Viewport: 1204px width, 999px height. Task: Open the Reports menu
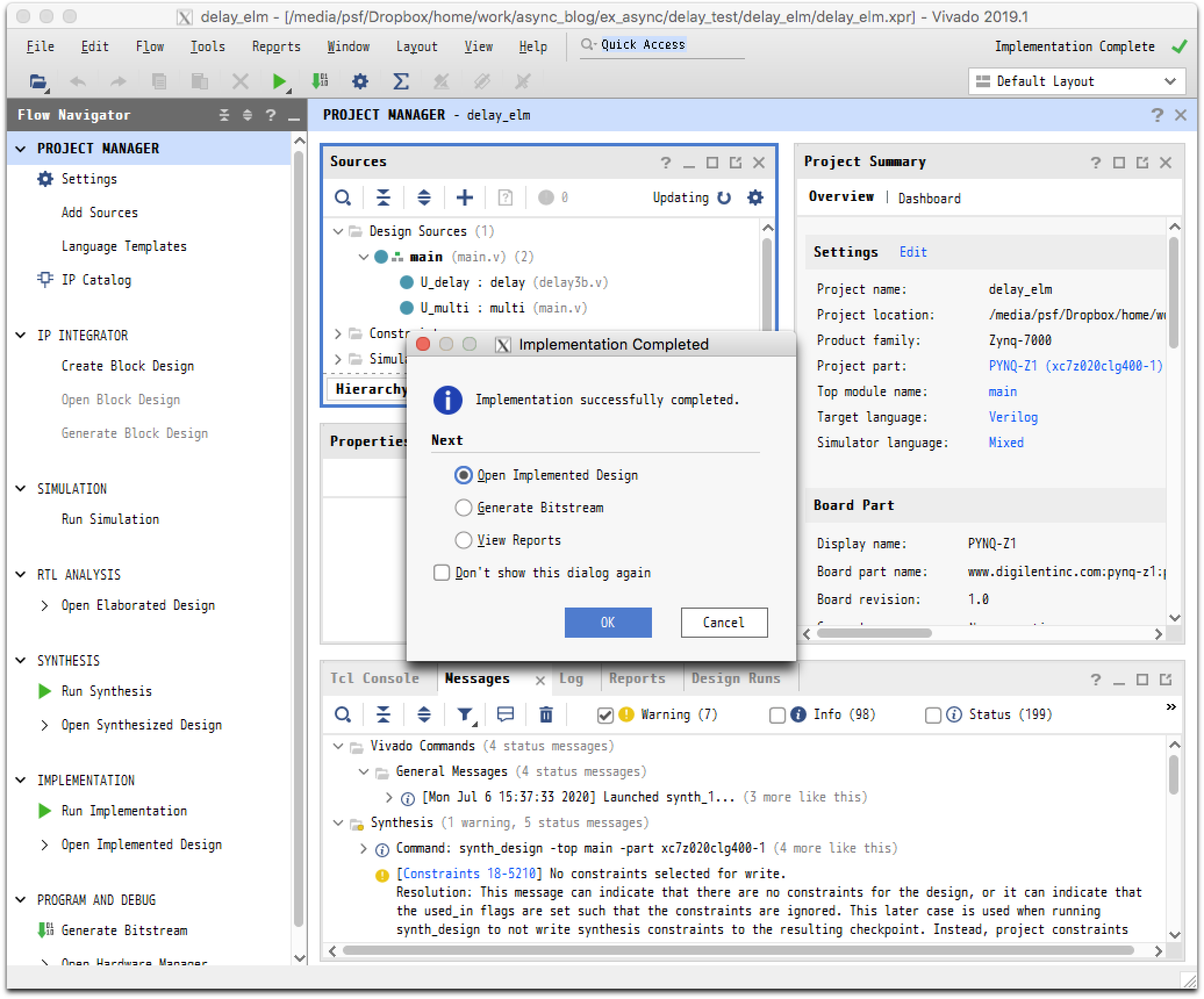pos(276,46)
